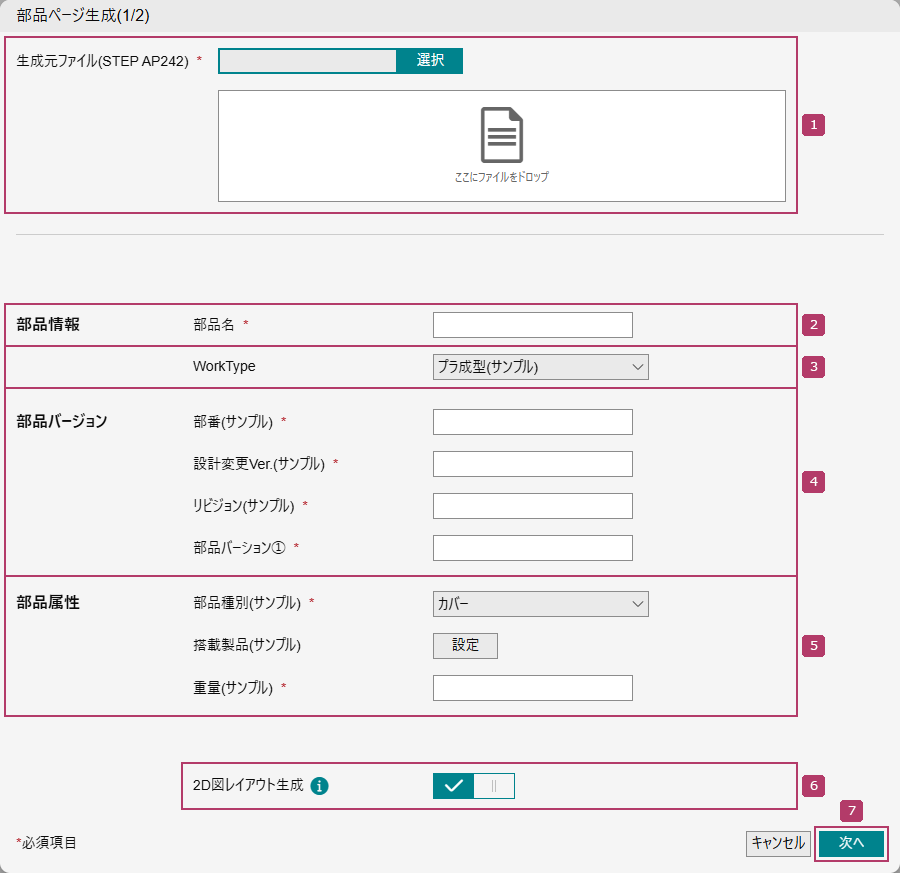Focus the 部品バージョン① text box
Image resolution: width=900 pixels, height=873 pixels.
pyautogui.click(x=532, y=548)
